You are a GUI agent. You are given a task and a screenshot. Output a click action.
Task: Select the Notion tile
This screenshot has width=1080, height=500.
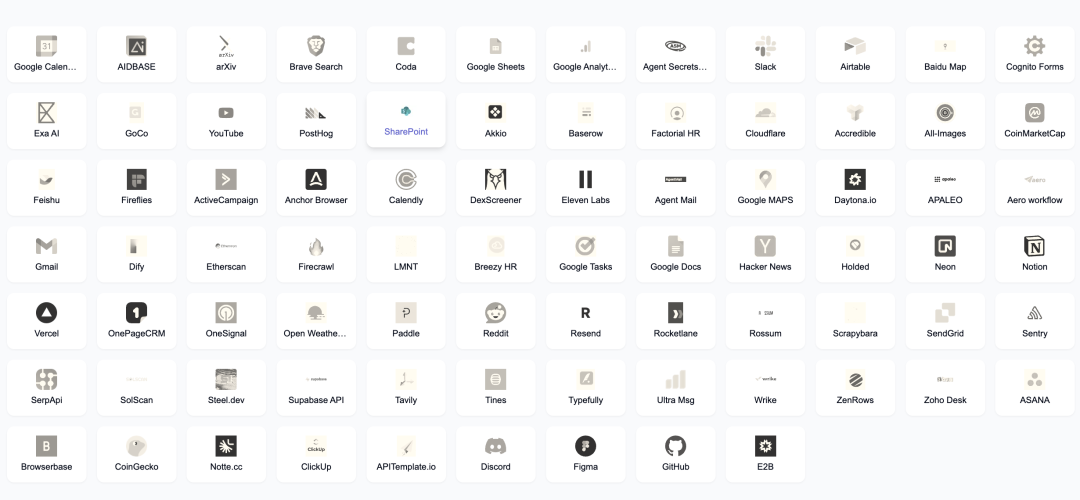point(1035,255)
